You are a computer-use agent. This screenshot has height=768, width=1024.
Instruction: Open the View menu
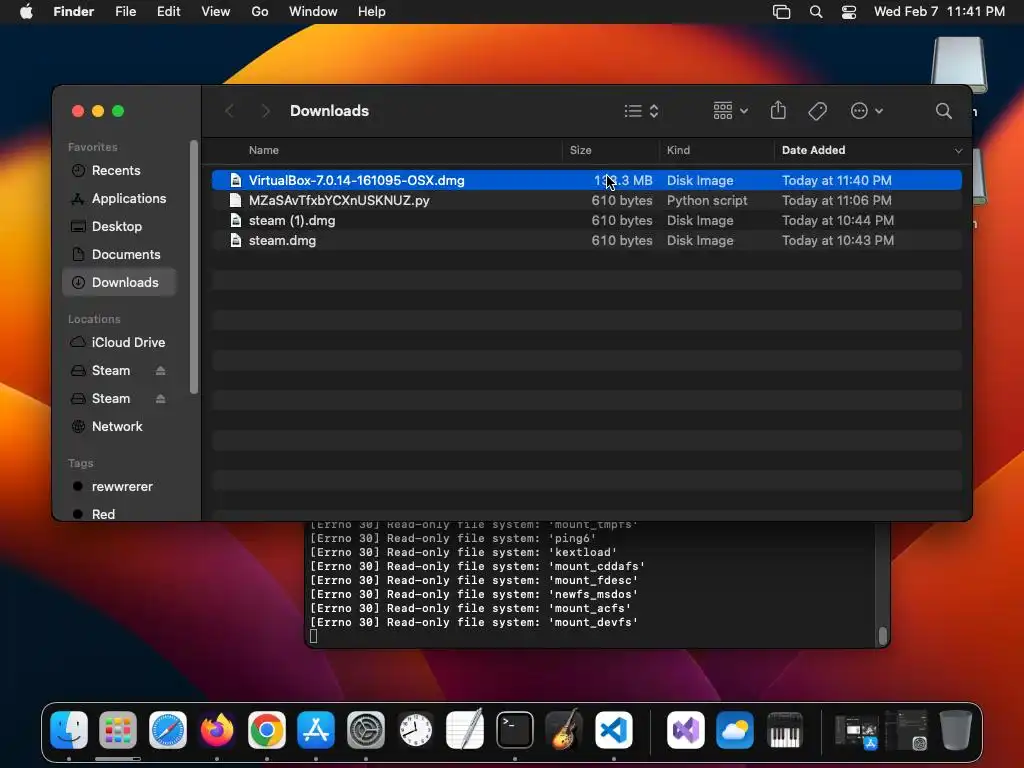(x=216, y=12)
